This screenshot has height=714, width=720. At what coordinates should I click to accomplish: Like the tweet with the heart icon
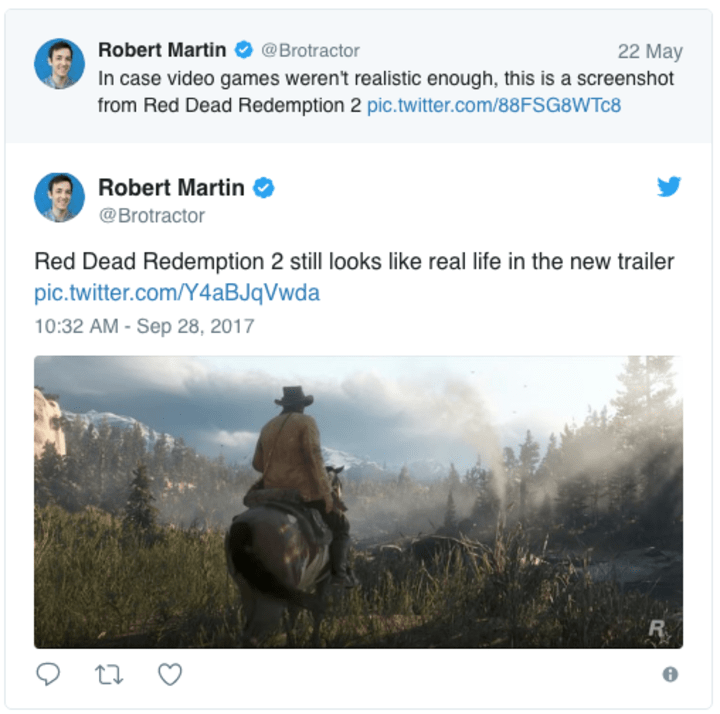(x=170, y=674)
